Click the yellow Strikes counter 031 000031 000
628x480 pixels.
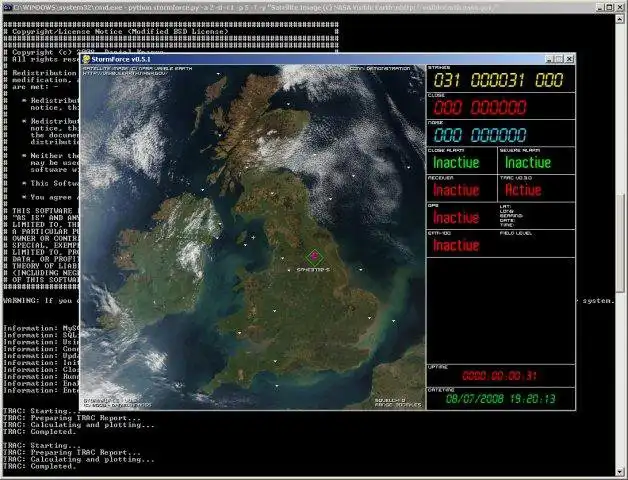pyautogui.click(x=499, y=80)
